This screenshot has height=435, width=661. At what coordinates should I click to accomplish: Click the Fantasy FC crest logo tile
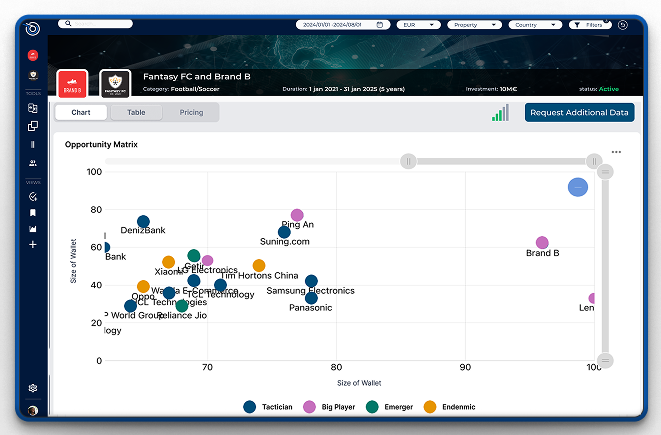(x=115, y=83)
